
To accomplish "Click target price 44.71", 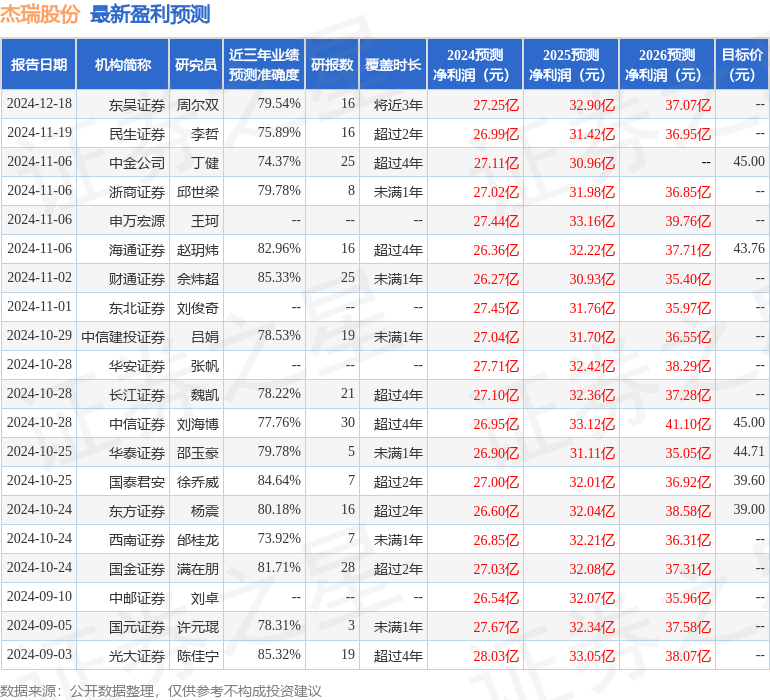I will (x=749, y=451).
